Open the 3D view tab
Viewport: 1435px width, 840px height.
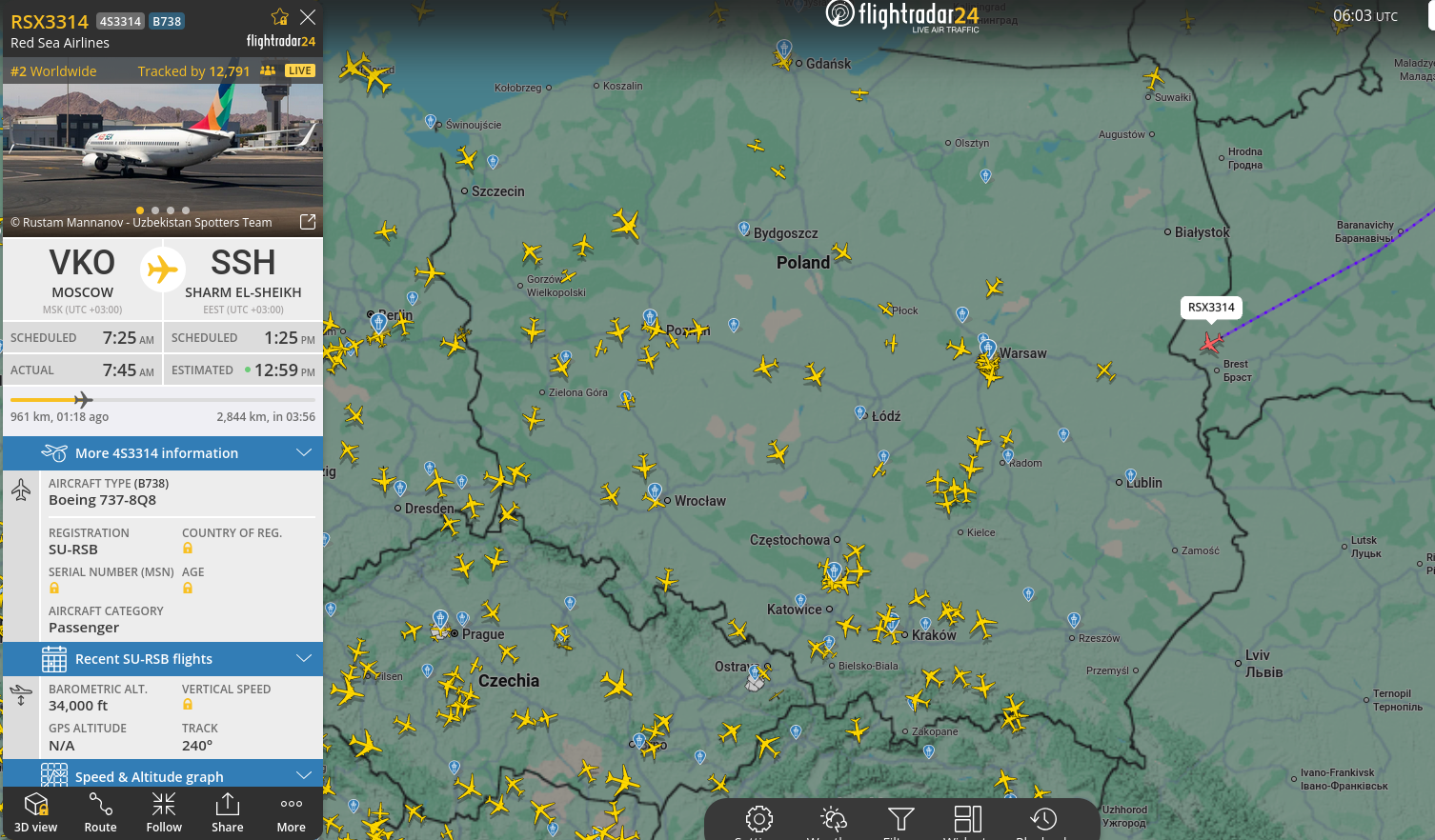pos(36,812)
